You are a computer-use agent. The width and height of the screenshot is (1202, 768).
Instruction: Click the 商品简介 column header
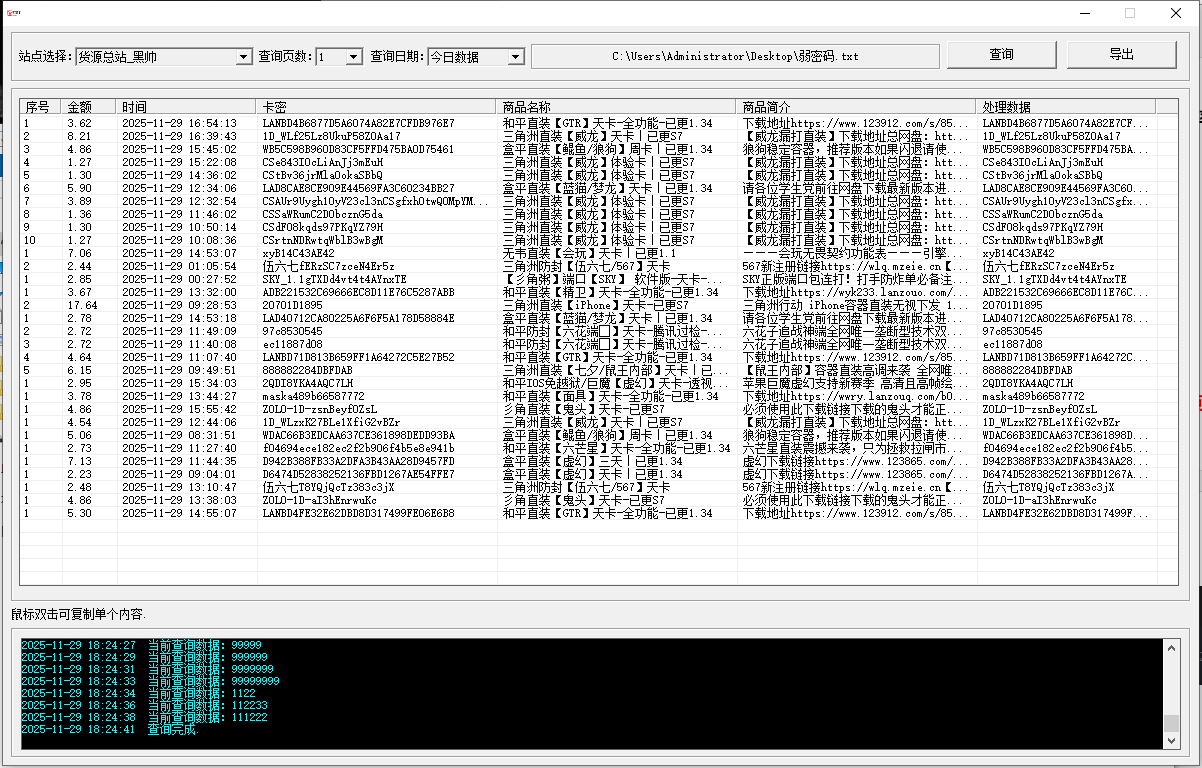(x=855, y=106)
